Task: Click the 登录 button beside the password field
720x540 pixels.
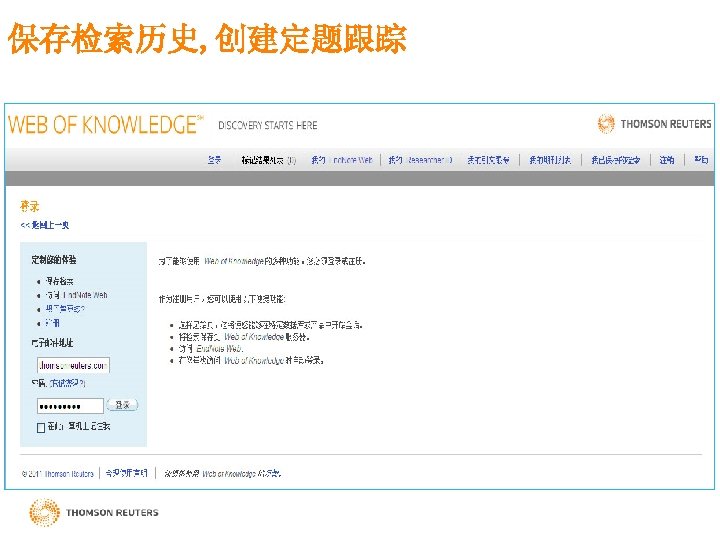Action: click(x=122, y=405)
